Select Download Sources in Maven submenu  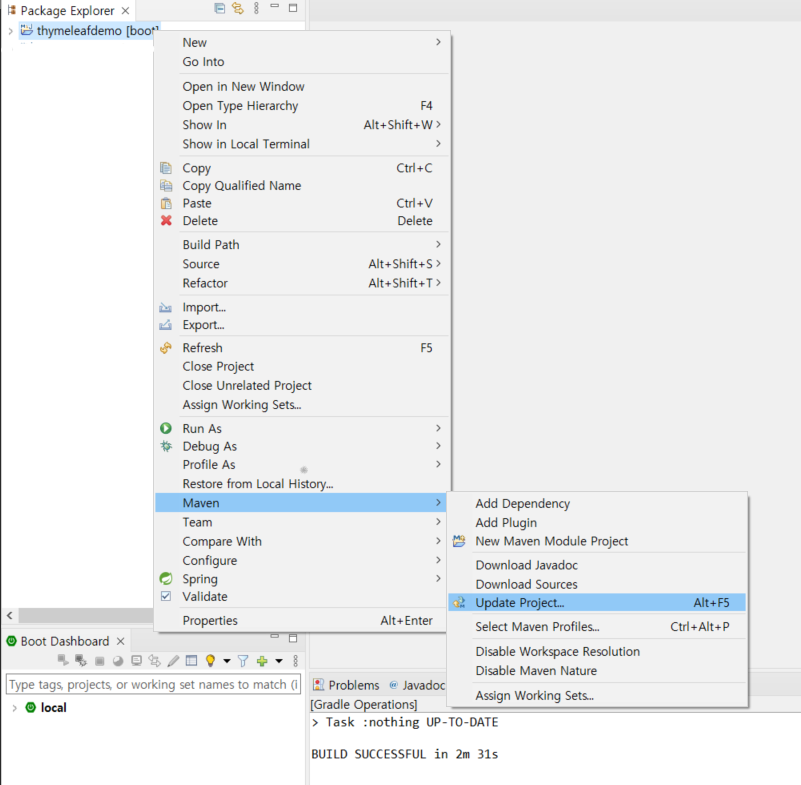597,584
